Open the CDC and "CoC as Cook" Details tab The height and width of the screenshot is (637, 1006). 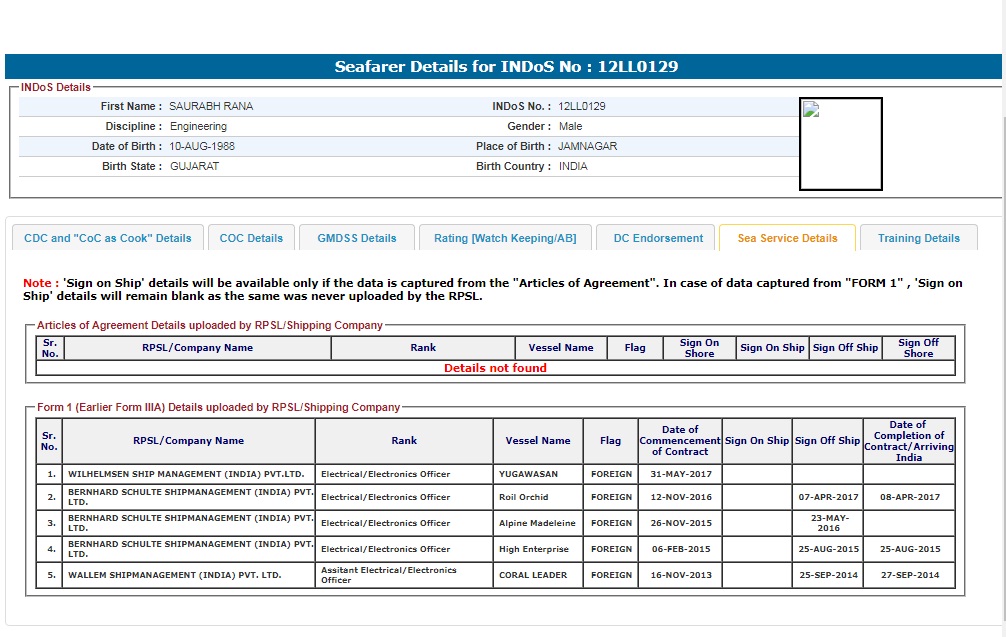[x=108, y=238]
